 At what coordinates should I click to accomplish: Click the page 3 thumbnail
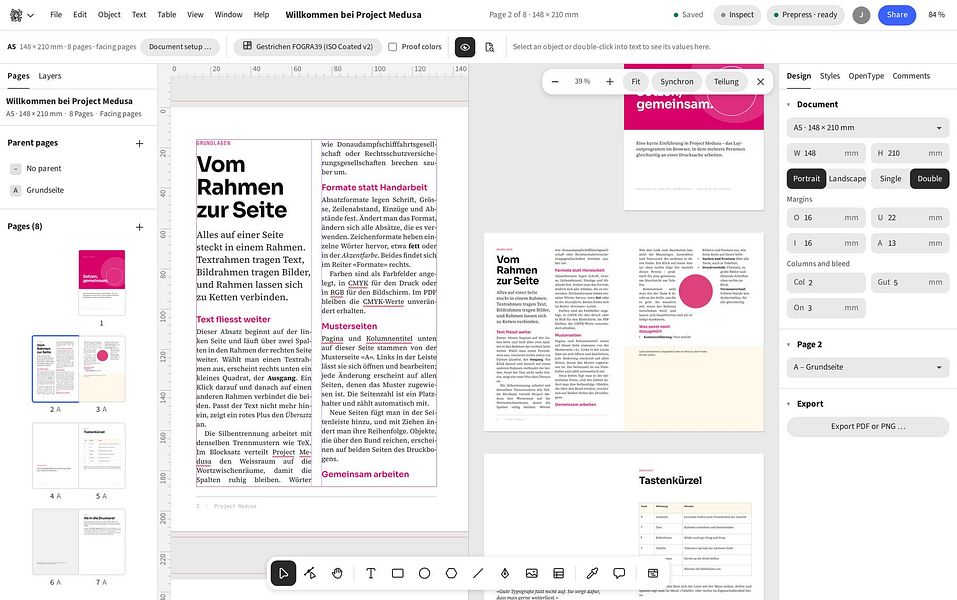pyautogui.click(x=102, y=369)
